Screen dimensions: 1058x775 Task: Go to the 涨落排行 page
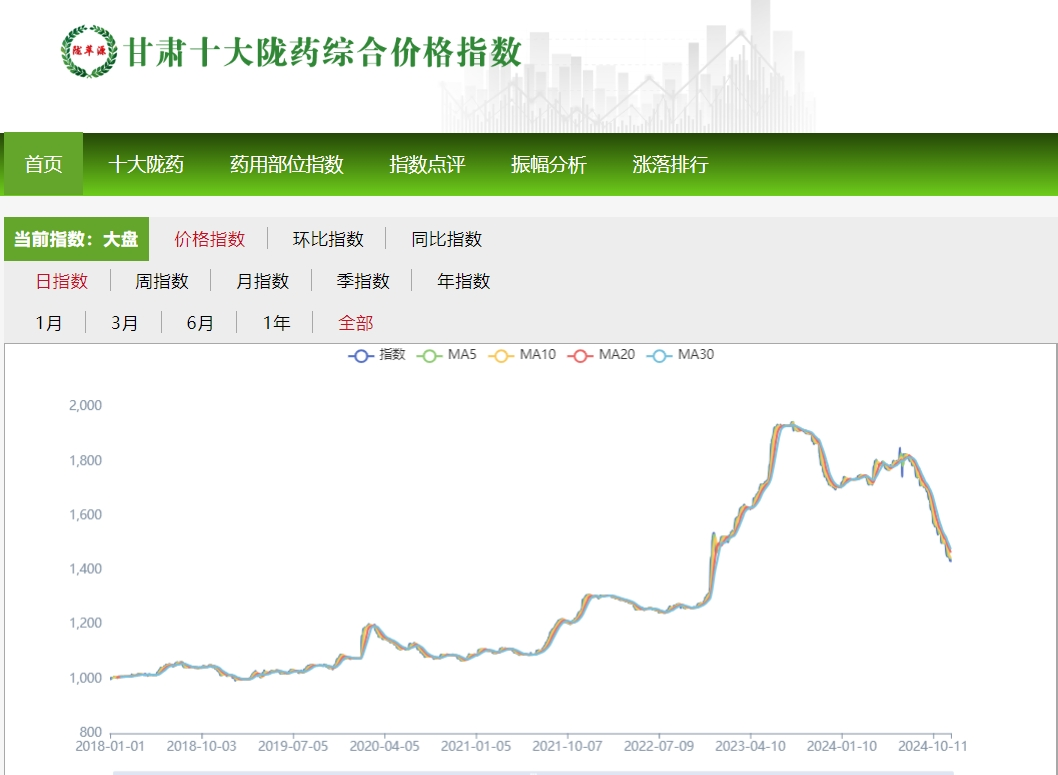click(672, 165)
